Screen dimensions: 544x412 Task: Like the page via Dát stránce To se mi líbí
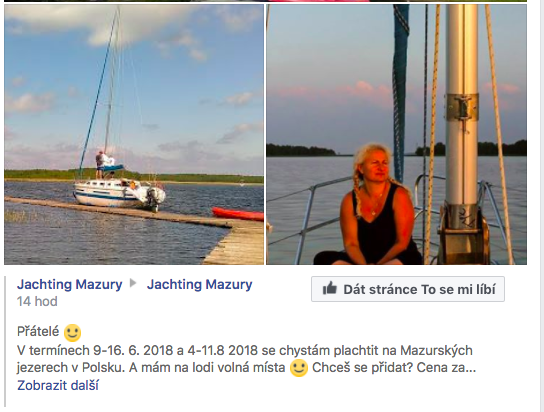408,289
